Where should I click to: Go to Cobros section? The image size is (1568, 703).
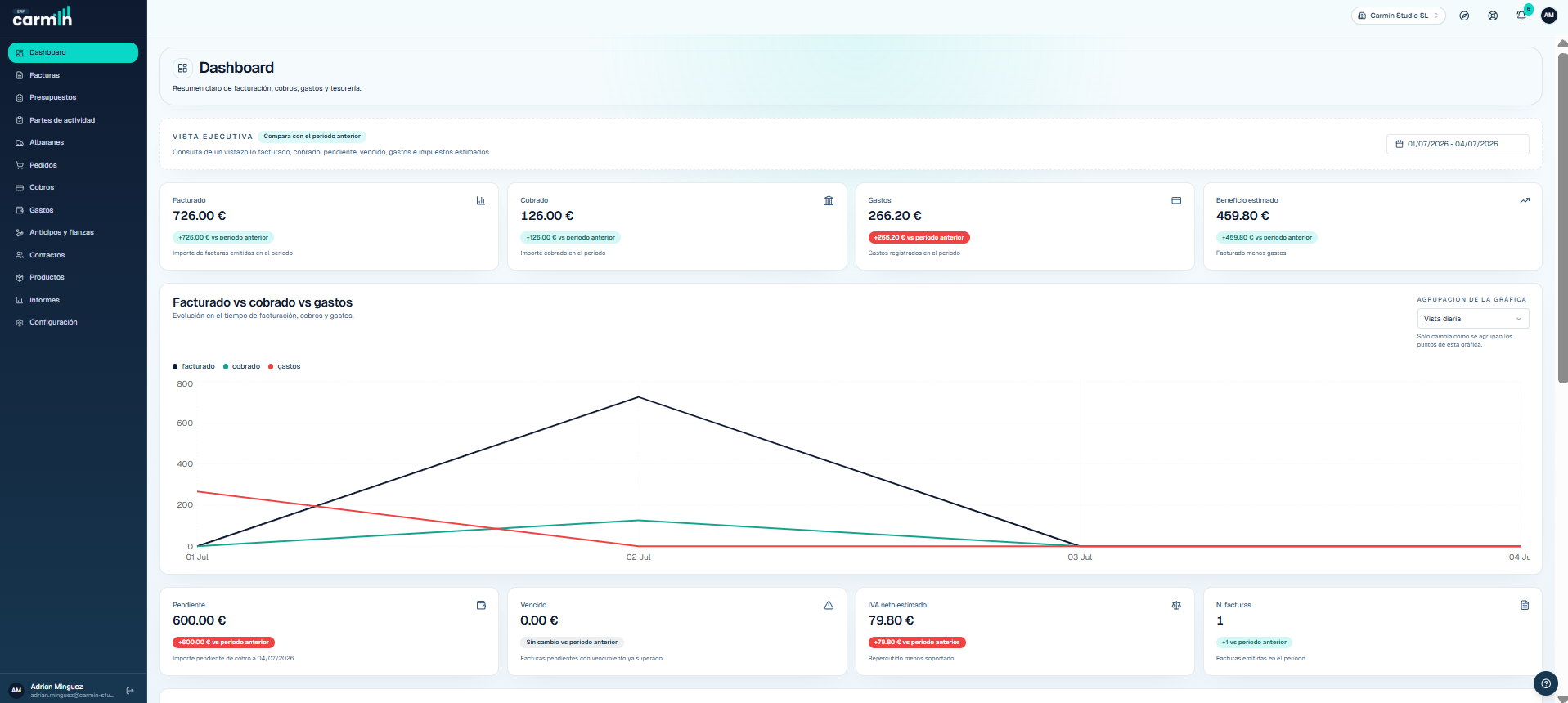point(73,187)
